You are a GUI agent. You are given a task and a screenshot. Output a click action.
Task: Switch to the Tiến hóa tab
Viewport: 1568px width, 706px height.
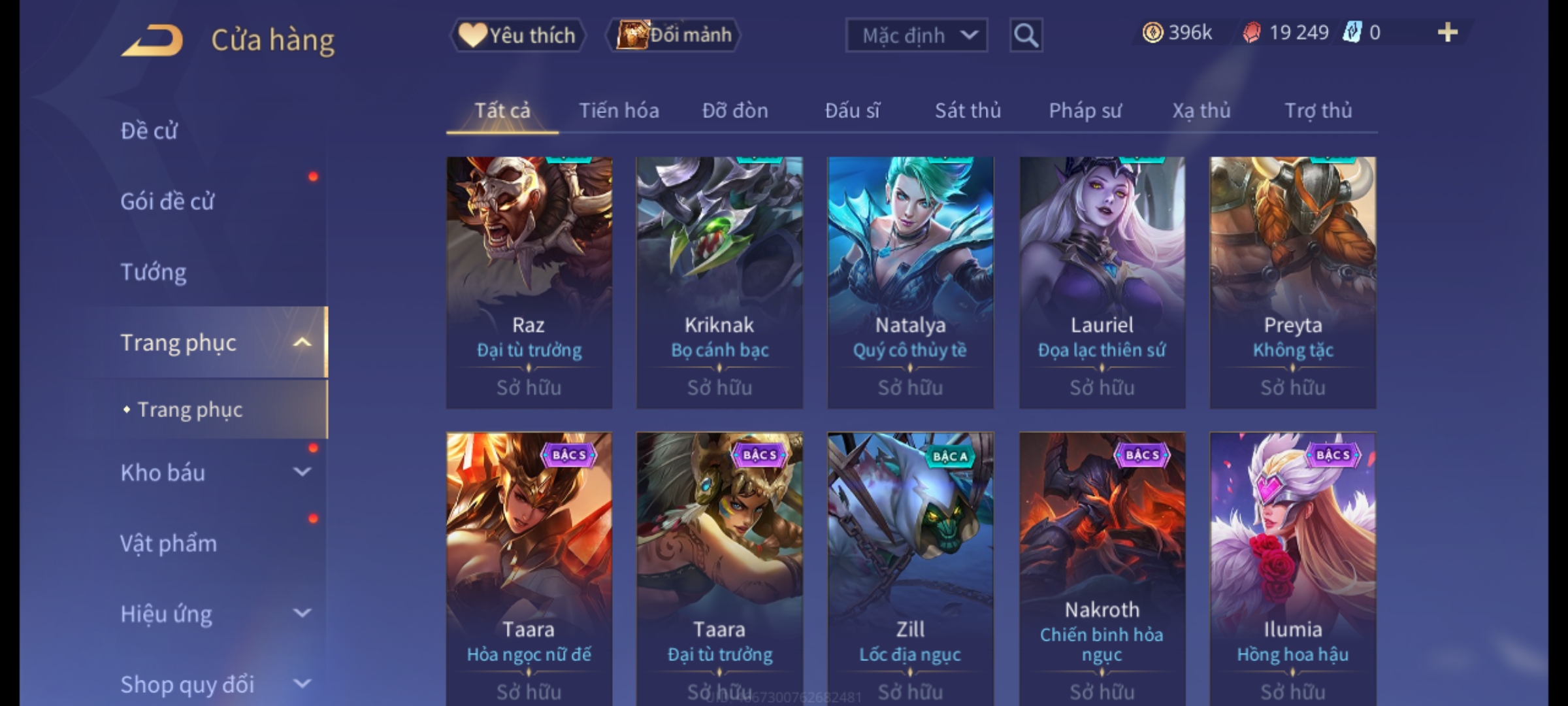(x=619, y=110)
